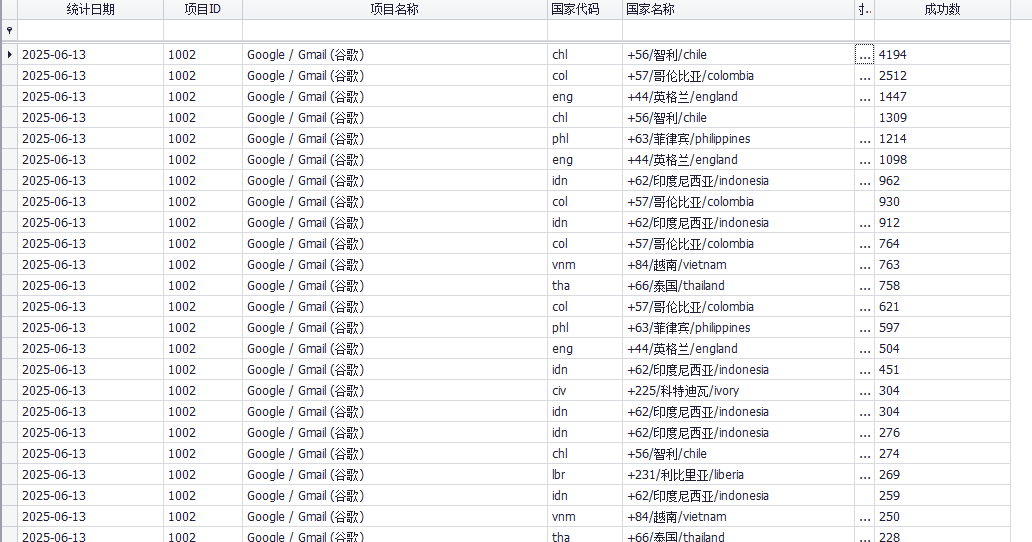Click ellipsis button in the liberia row
The width and height of the screenshot is (1032, 542).
coord(864,475)
